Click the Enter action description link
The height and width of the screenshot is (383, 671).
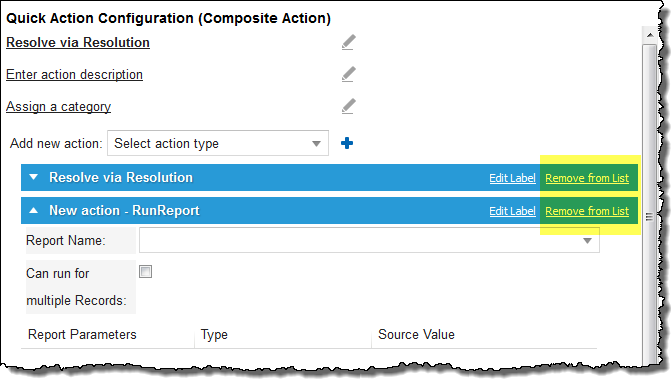click(74, 74)
